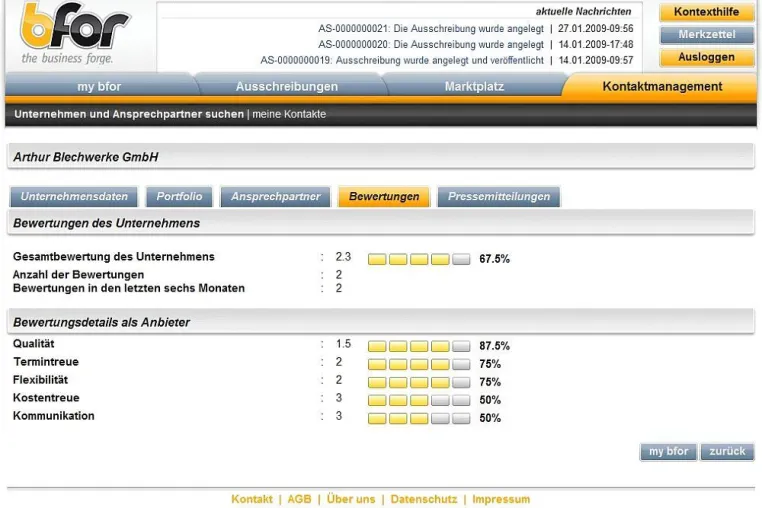Click the bfor business forge logo
Viewport: 762px width, 508px height.
pyautogui.click(x=74, y=33)
